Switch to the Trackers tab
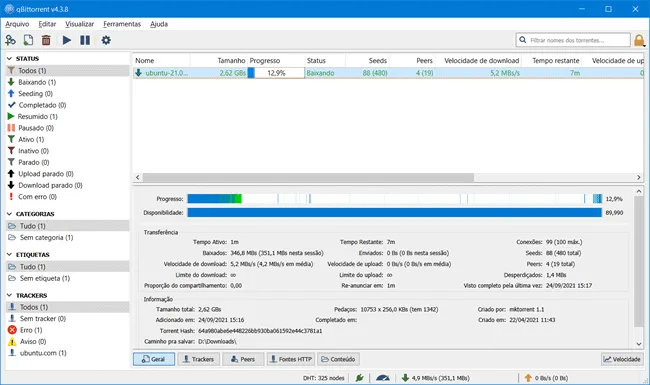 tap(199, 359)
